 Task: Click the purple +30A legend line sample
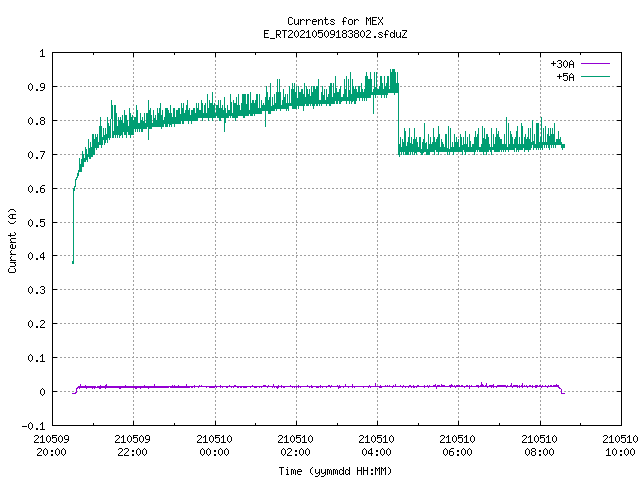coord(595,64)
